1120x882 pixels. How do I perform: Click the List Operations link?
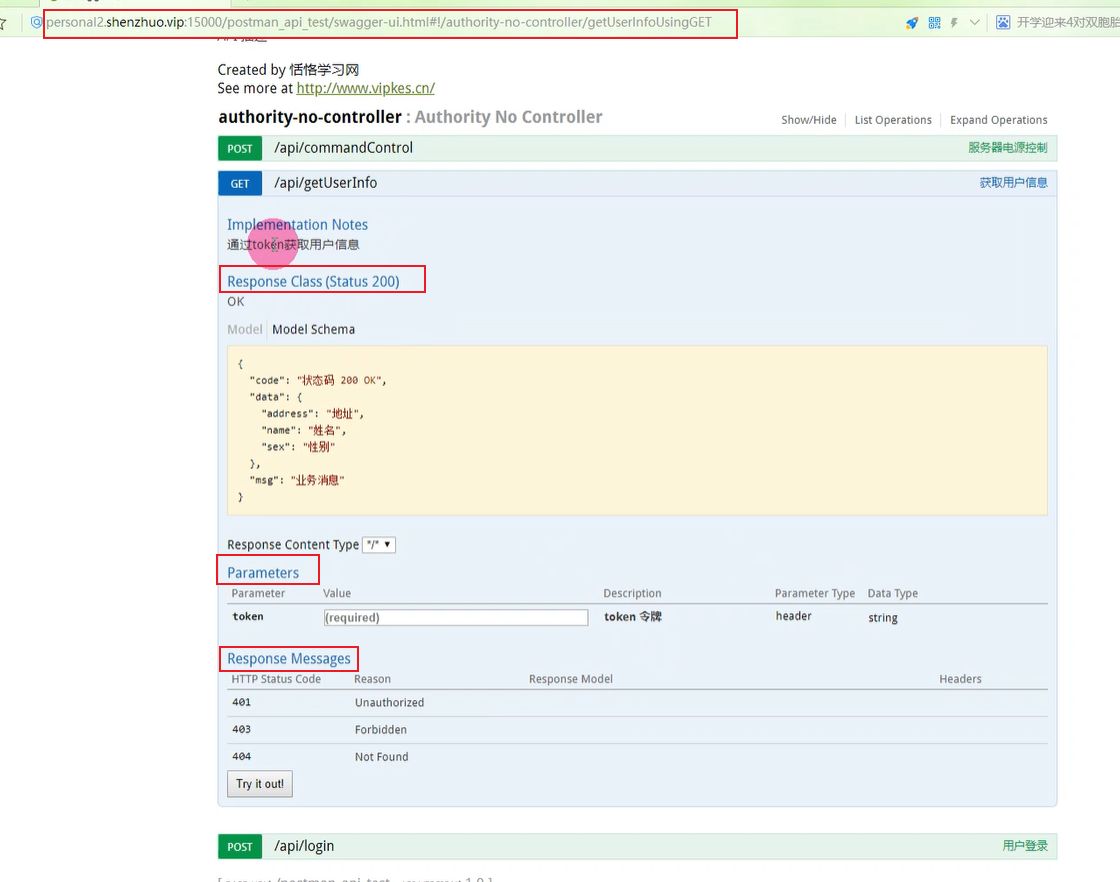point(892,120)
